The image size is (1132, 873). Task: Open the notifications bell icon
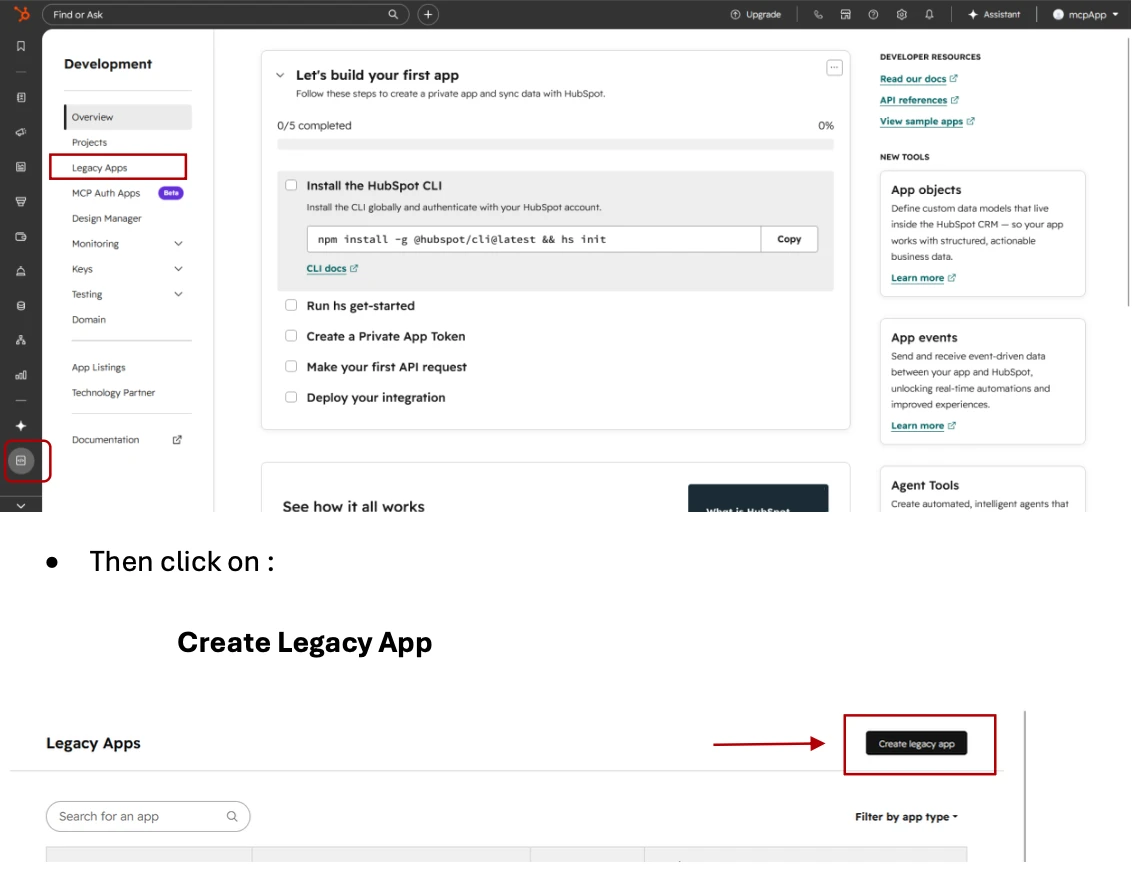pyautogui.click(x=929, y=14)
